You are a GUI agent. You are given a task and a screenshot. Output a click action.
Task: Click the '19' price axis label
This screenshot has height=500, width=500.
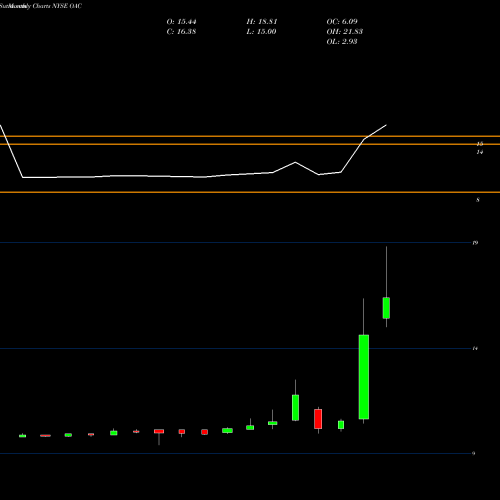coord(475,243)
